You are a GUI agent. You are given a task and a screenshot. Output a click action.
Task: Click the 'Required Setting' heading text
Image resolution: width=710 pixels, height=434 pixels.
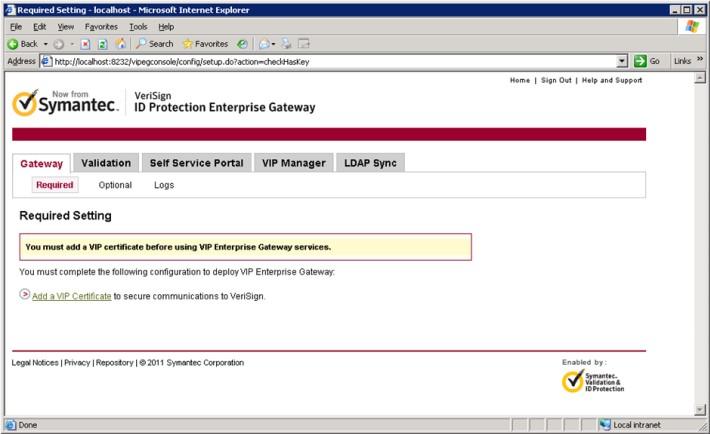tap(65, 216)
